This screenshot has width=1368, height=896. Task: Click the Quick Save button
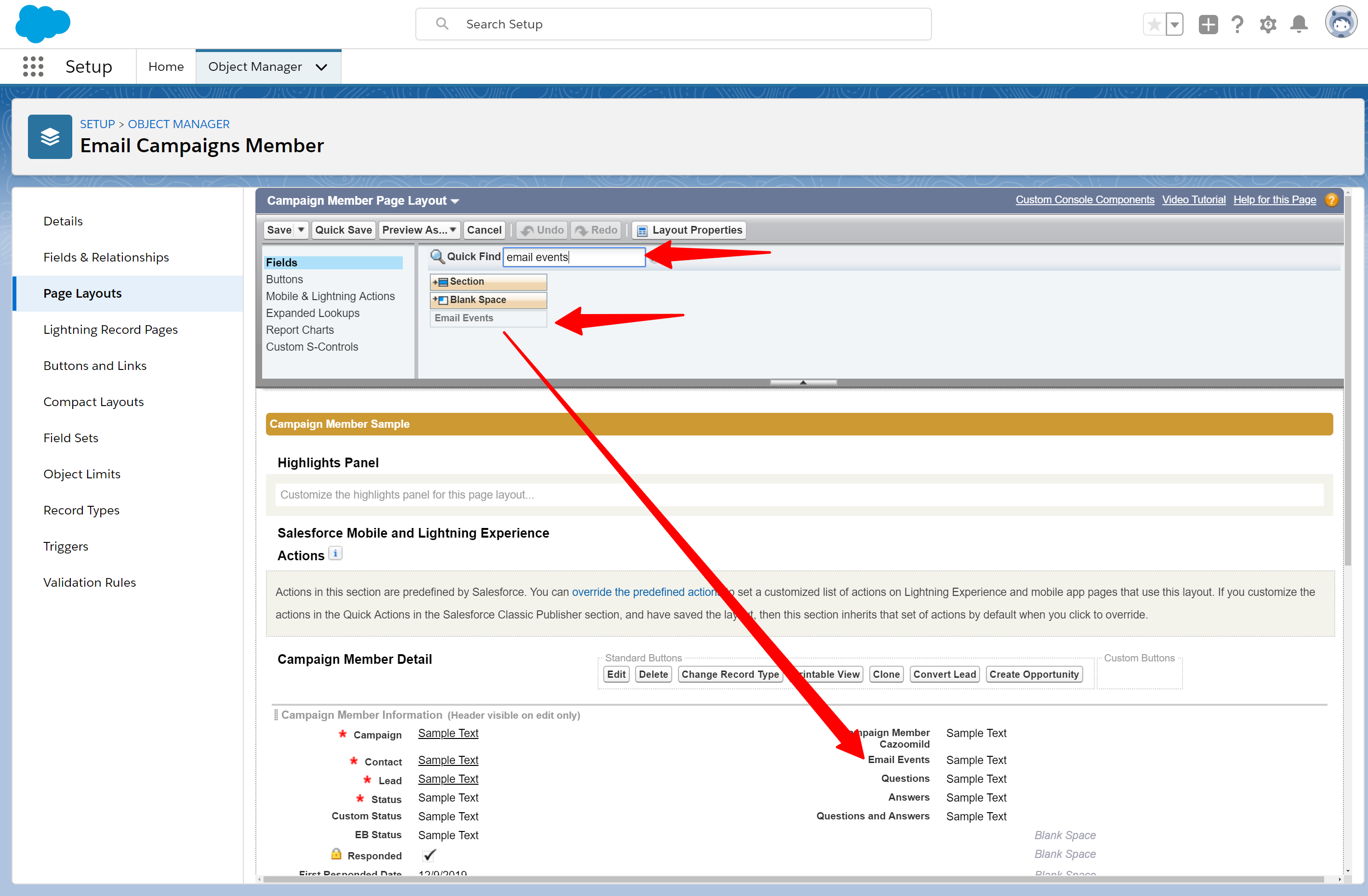pyautogui.click(x=344, y=230)
